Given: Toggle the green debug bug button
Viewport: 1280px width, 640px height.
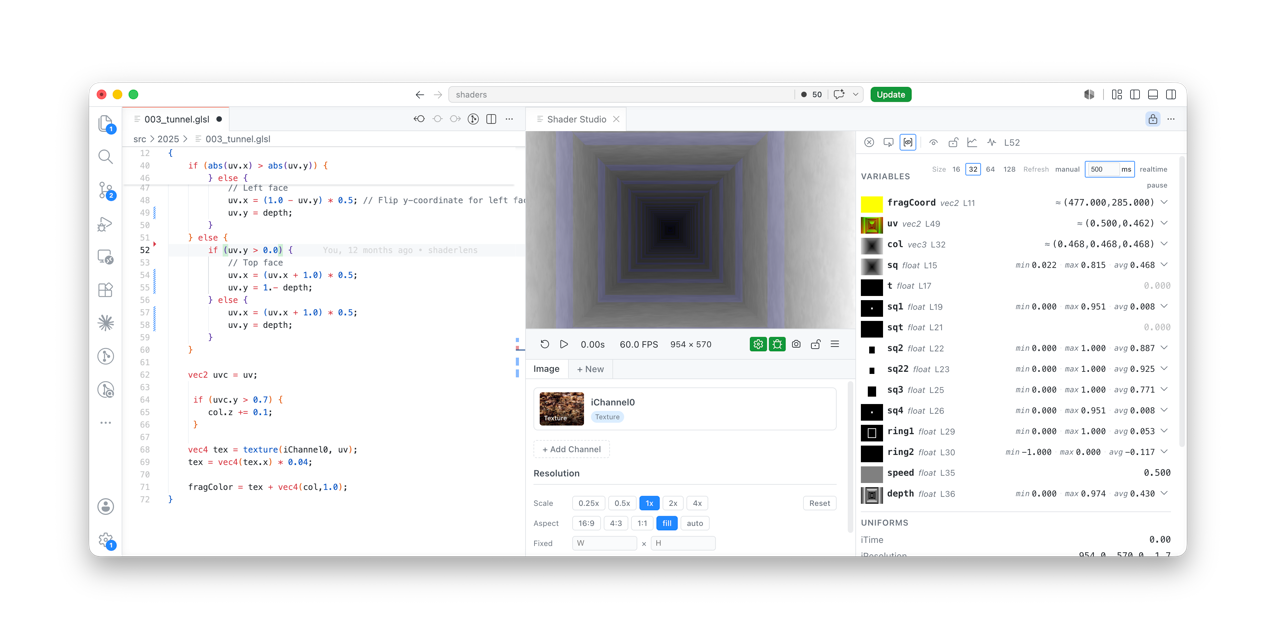Looking at the screenshot, I should pos(777,344).
